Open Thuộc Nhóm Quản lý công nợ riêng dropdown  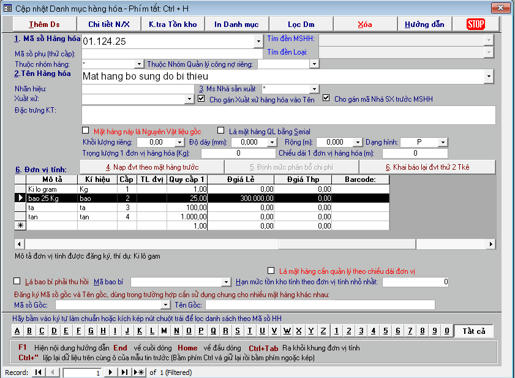tap(314, 64)
